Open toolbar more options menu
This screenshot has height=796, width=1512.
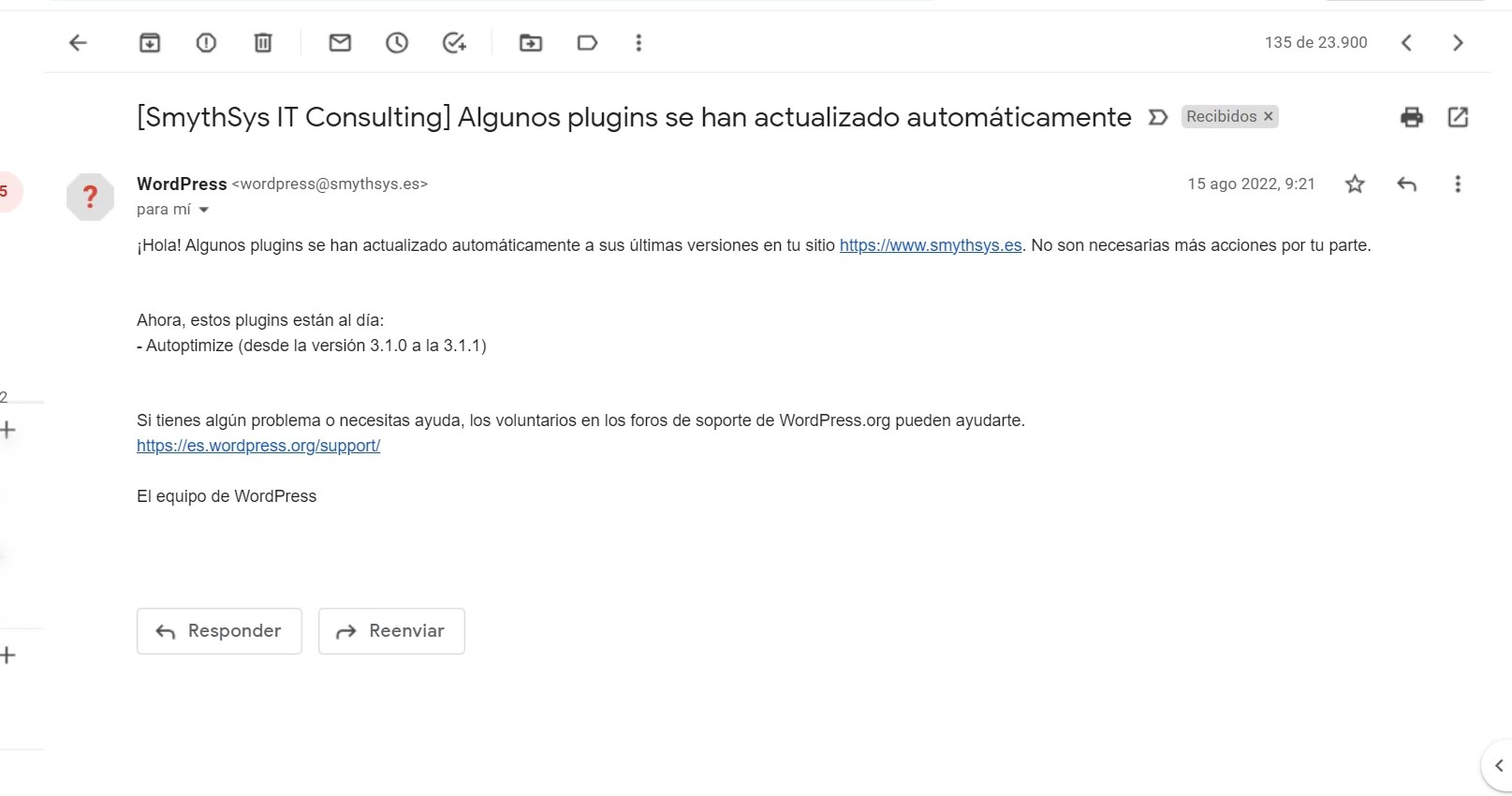point(639,43)
